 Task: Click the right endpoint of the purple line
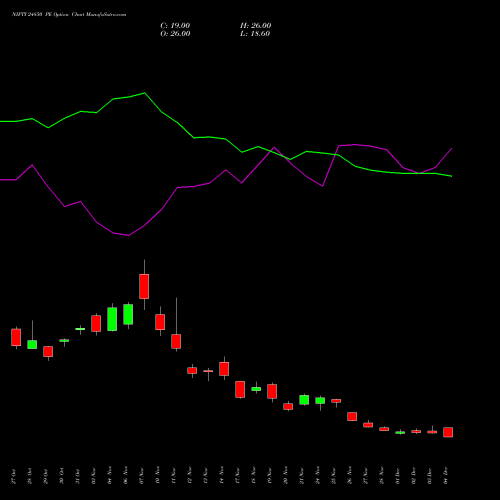tap(452, 148)
